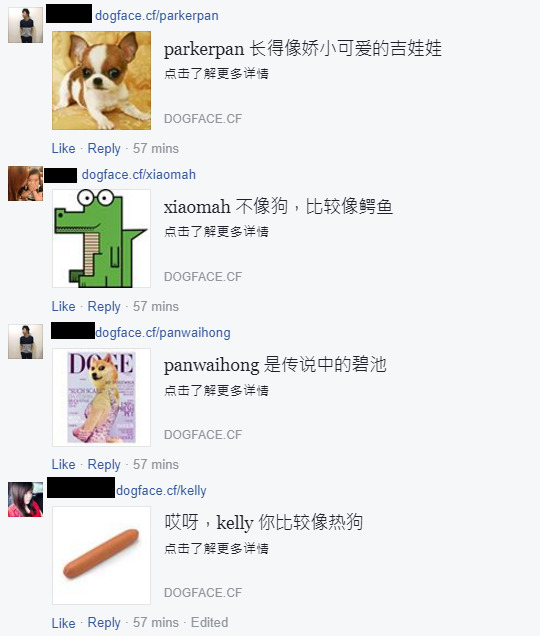The image size is (540, 636).
Task: Reply to the parkerpan chihuahua comment
Action: 104,148
